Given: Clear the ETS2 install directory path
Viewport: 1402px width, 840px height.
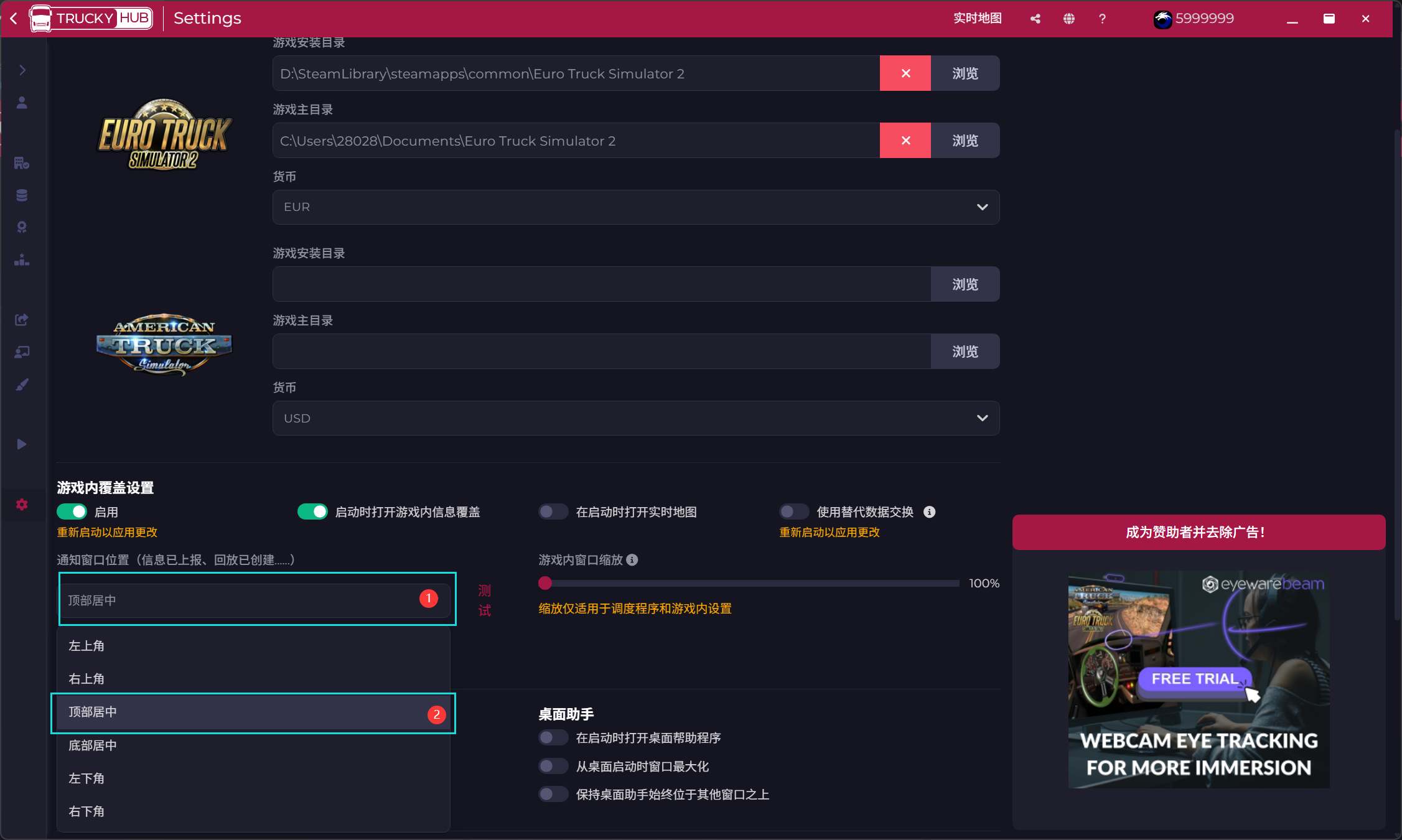Looking at the screenshot, I should pyautogui.click(x=905, y=73).
